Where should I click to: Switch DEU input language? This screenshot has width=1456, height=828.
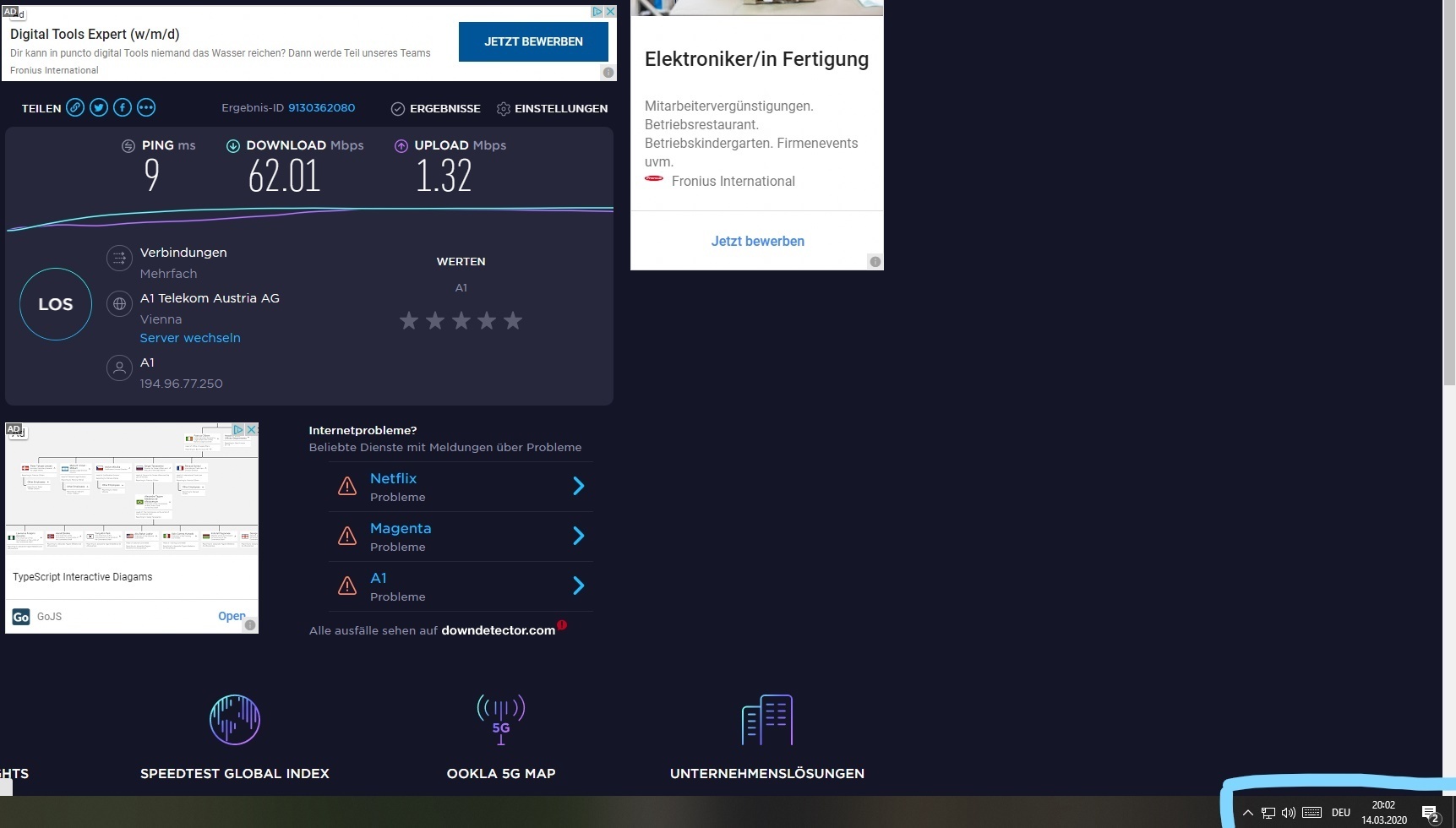1341,813
